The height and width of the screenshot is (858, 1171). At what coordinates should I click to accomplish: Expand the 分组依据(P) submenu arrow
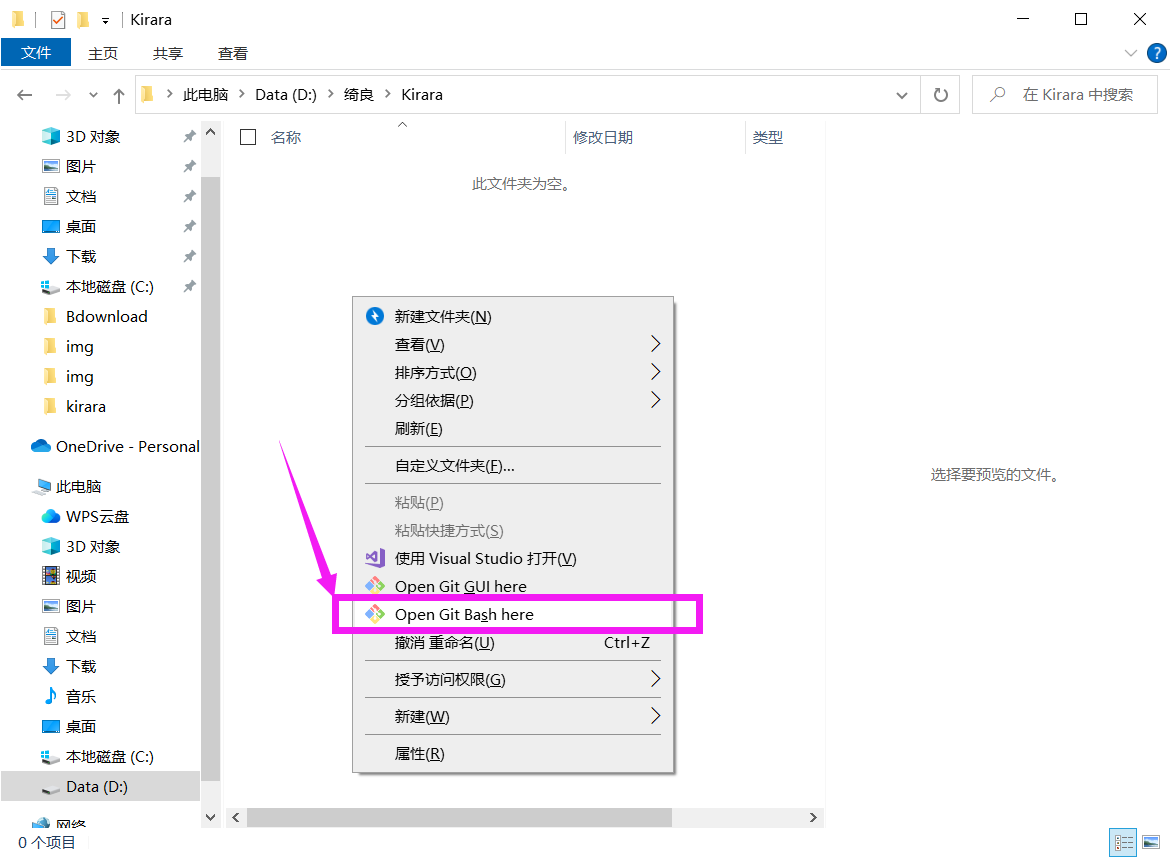point(655,400)
